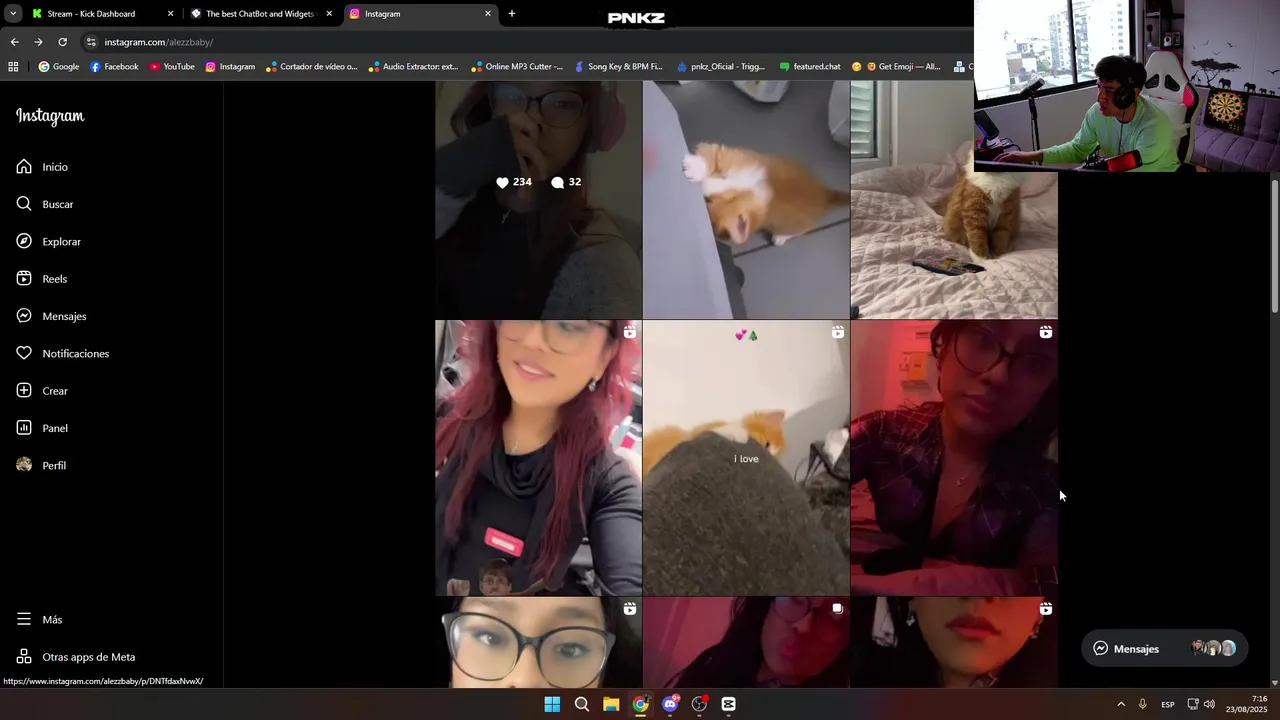This screenshot has height=720, width=1280.
Task: Open a new browser tab
Action: pos(512,14)
